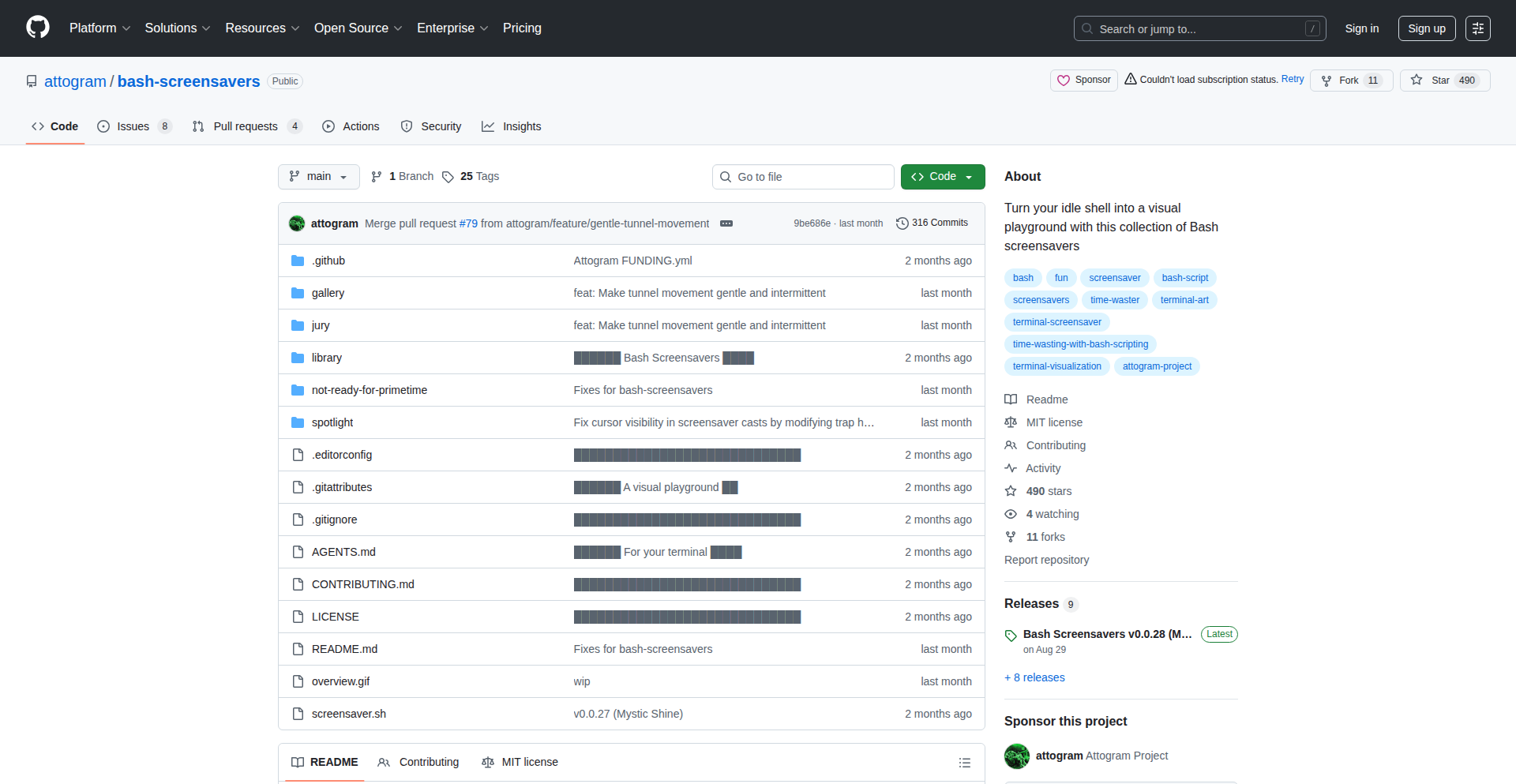Image resolution: width=1516 pixels, height=784 pixels.
Task: Open the + 8 releases link
Action: 1034,677
